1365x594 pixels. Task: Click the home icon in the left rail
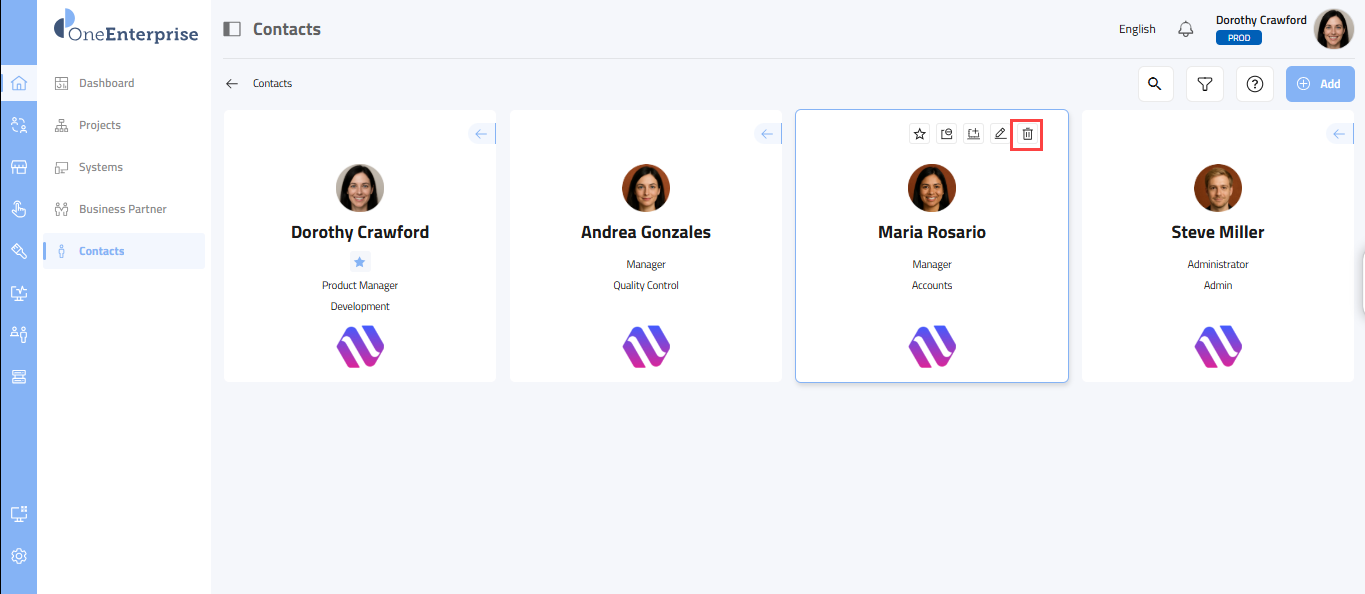tap(18, 83)
